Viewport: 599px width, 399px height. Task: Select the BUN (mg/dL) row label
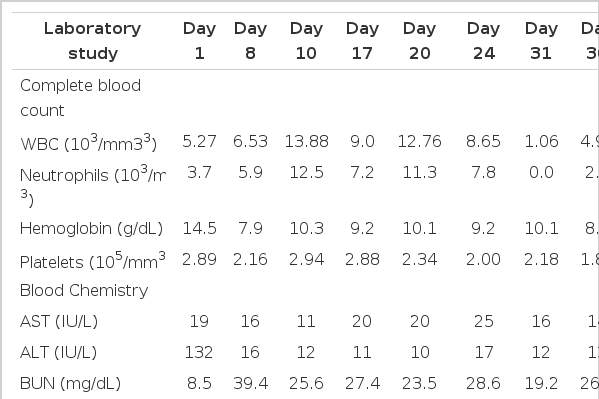[70, 383]
